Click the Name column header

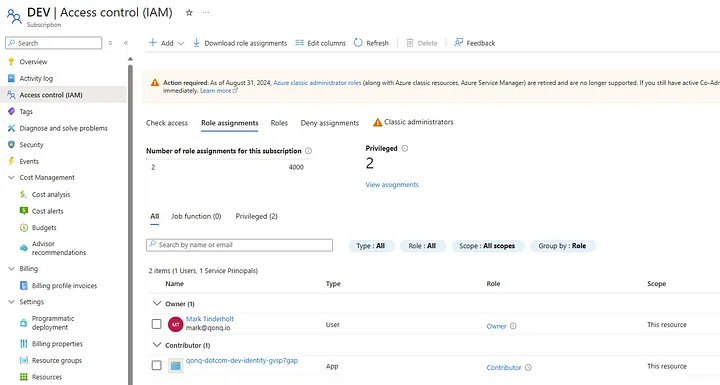point(174,283)
